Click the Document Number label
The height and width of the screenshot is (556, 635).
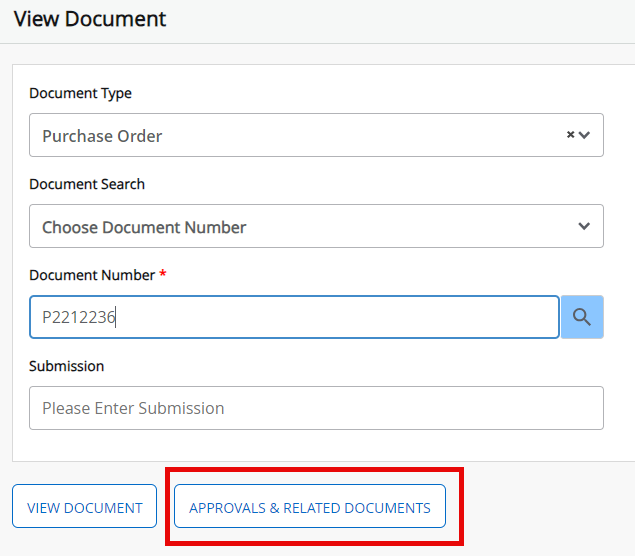tap(92, 275)
